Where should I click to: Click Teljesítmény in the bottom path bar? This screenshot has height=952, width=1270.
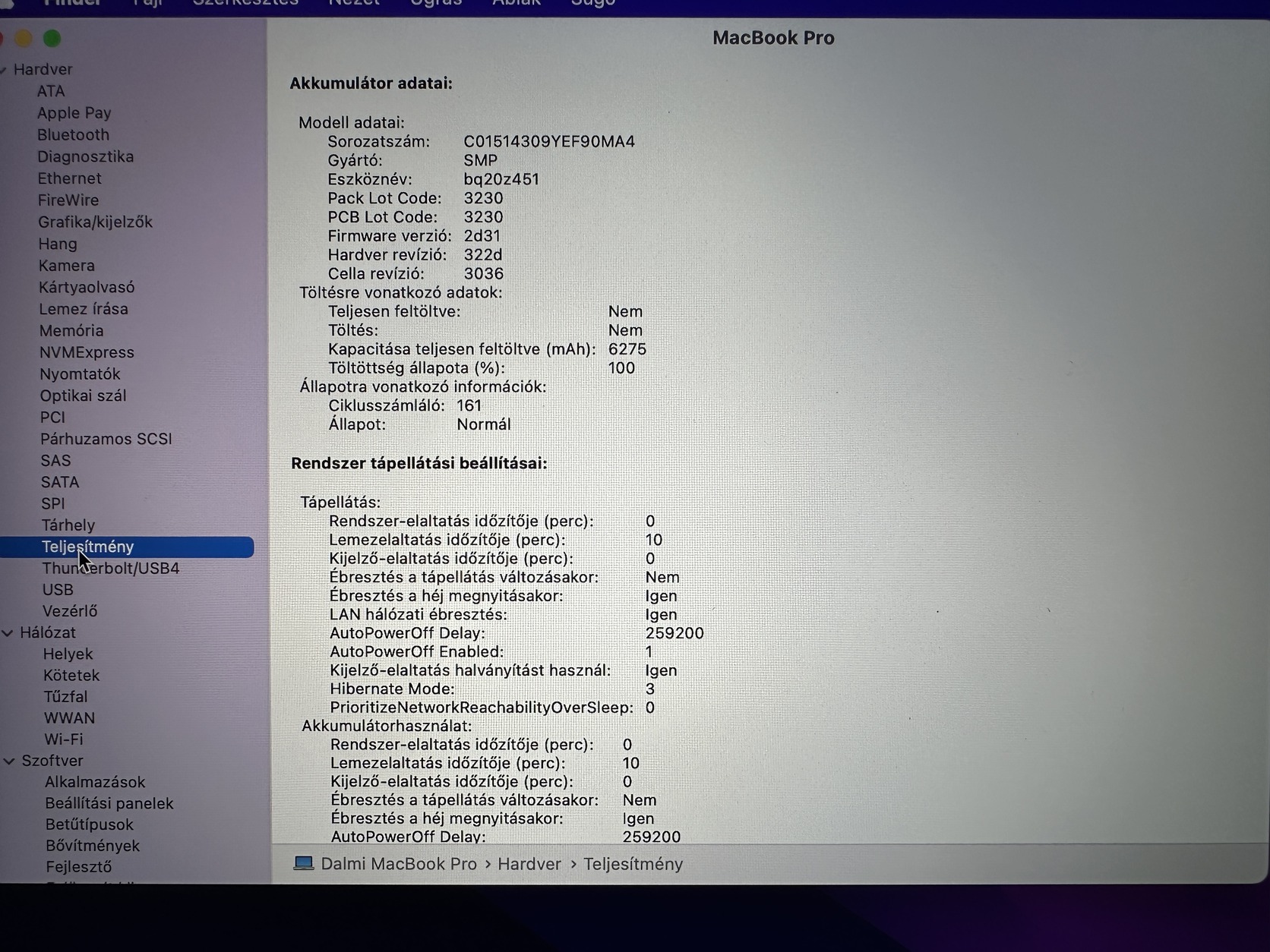(x=633, y=864)
